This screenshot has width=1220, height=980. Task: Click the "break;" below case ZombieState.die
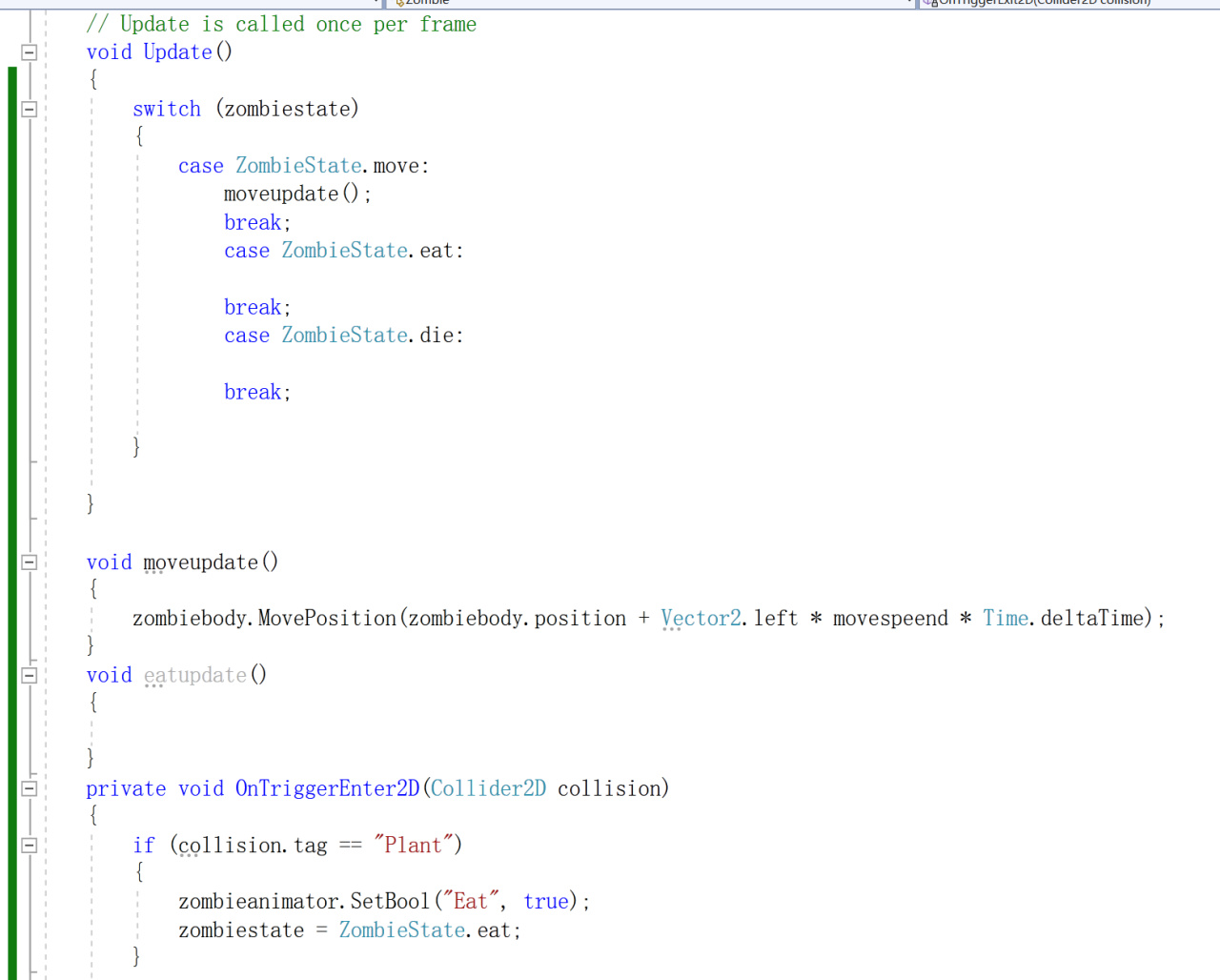click(x=257, y=392)
